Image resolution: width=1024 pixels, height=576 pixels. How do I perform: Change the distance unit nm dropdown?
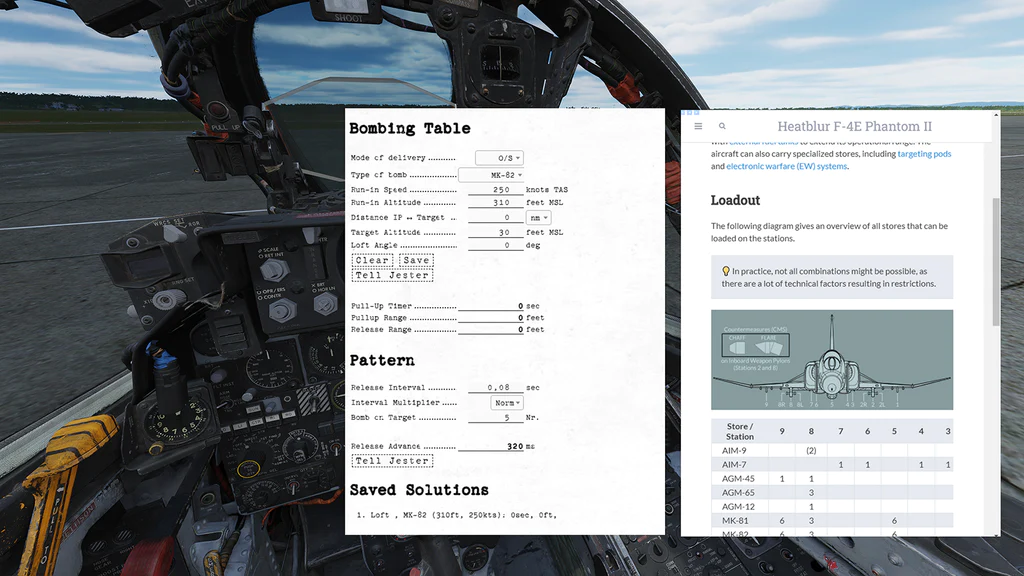(x=538, y=217)
